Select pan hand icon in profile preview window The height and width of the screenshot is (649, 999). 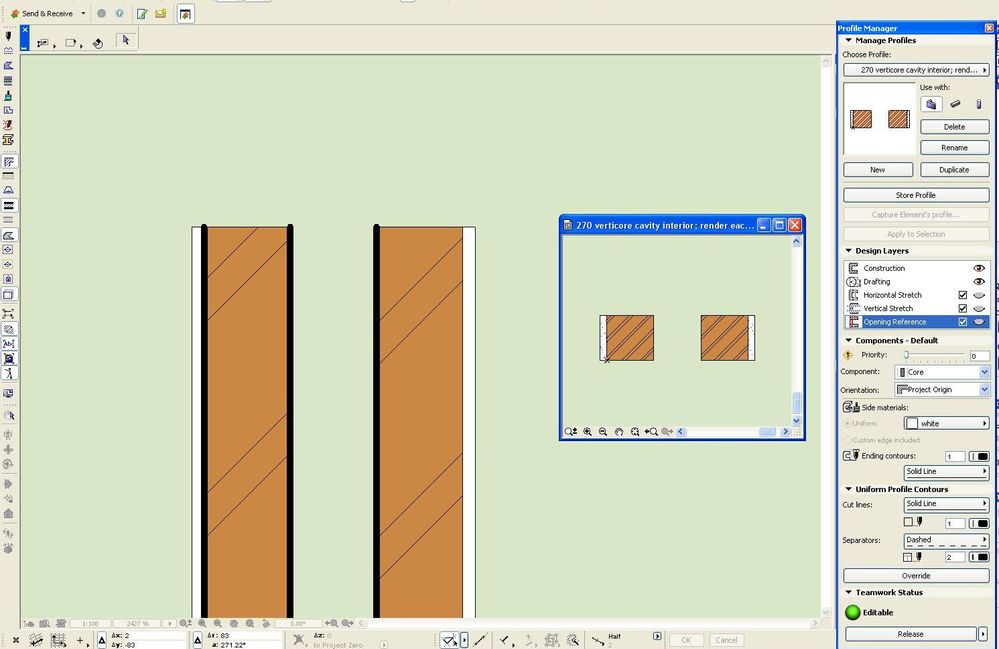[x=619, y=432]
